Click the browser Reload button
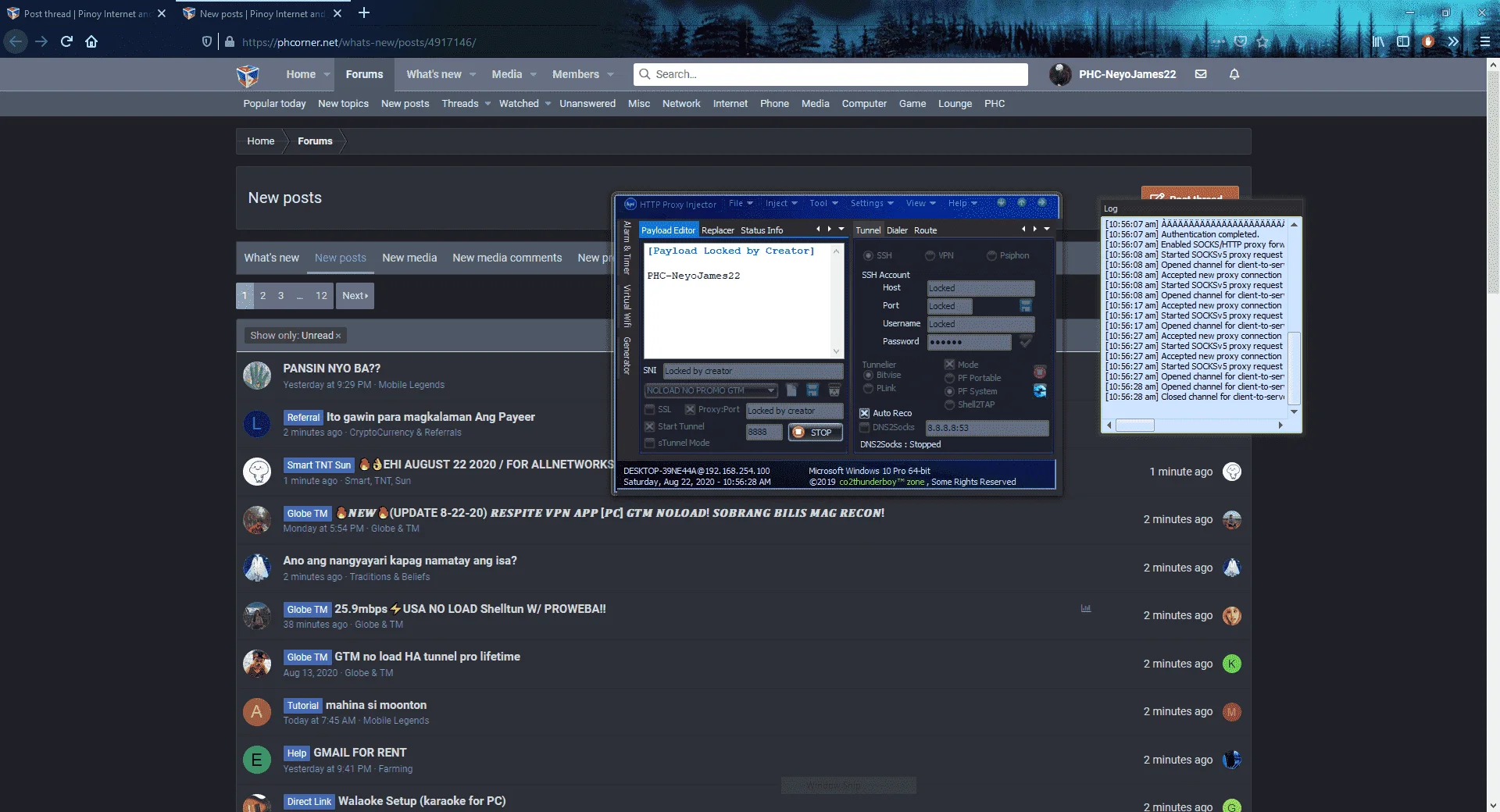The image size is (1500, 812). tap(66, 41)
